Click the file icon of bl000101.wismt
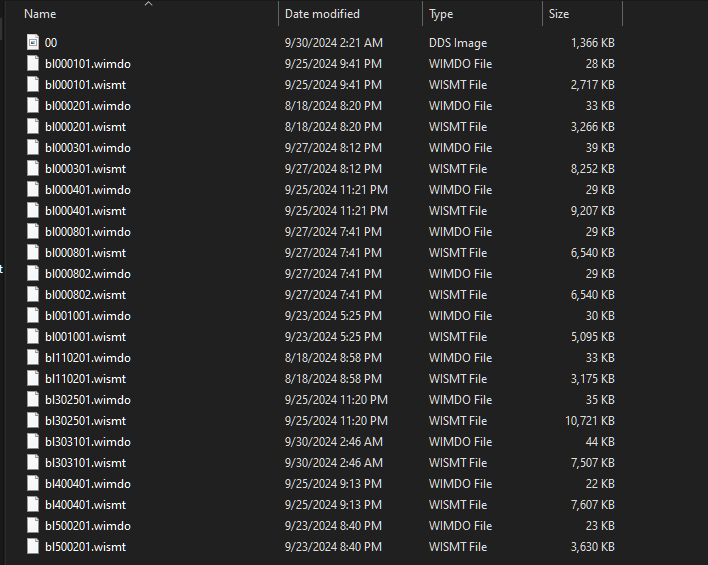Viewport: 708px width, 565px height. tap(33, 84)
